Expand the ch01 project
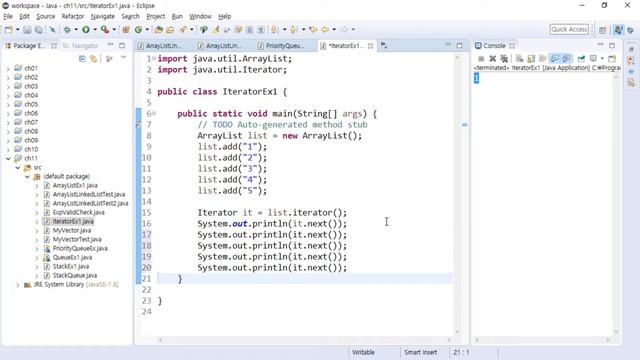Screen dimensions: 640x360 [8, 69]
